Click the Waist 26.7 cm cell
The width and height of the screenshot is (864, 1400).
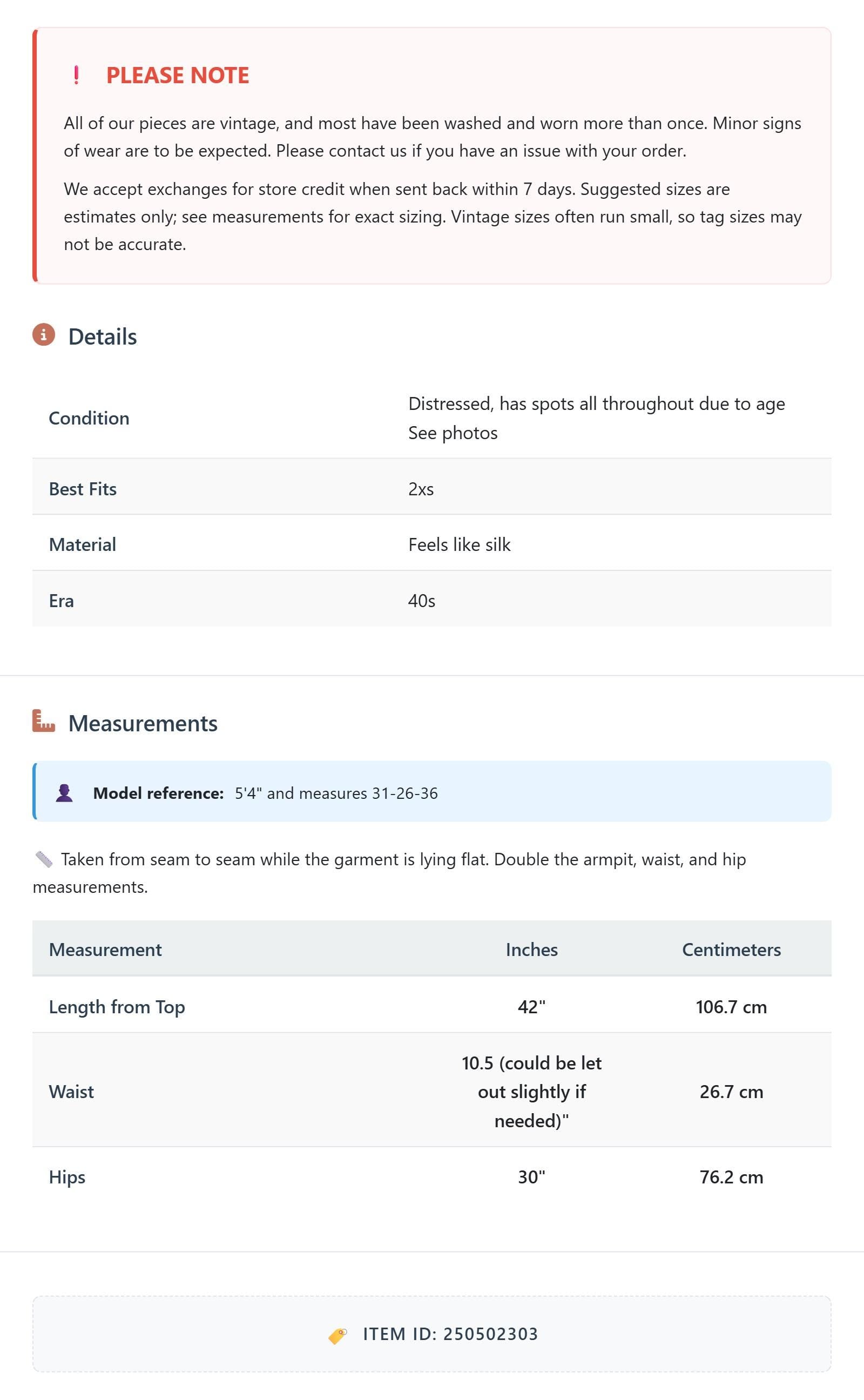731,1092
